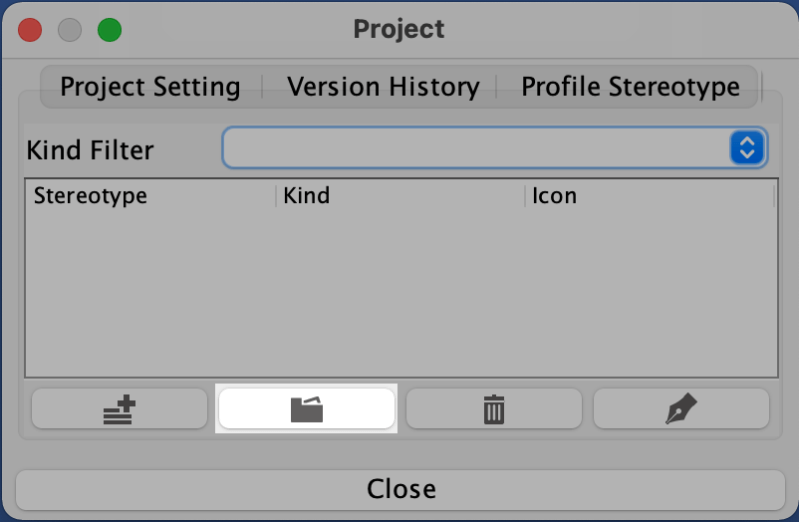
Task: Click the blue Kind Filter dropdown arrows
Action: coord(747,149)
